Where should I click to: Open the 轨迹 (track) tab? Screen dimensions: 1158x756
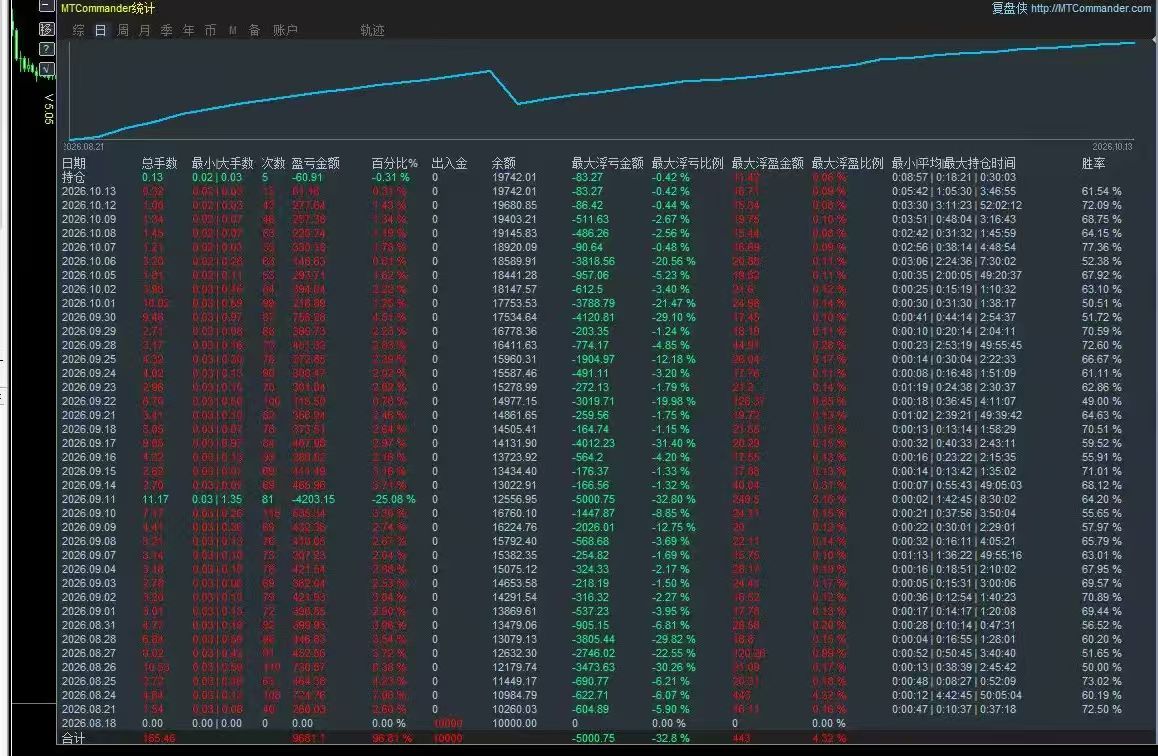click(x=372, y=30)
